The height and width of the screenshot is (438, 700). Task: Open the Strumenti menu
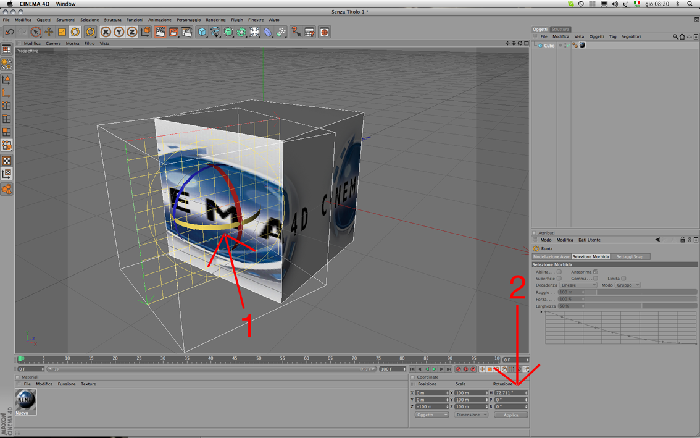click(66, 20)
